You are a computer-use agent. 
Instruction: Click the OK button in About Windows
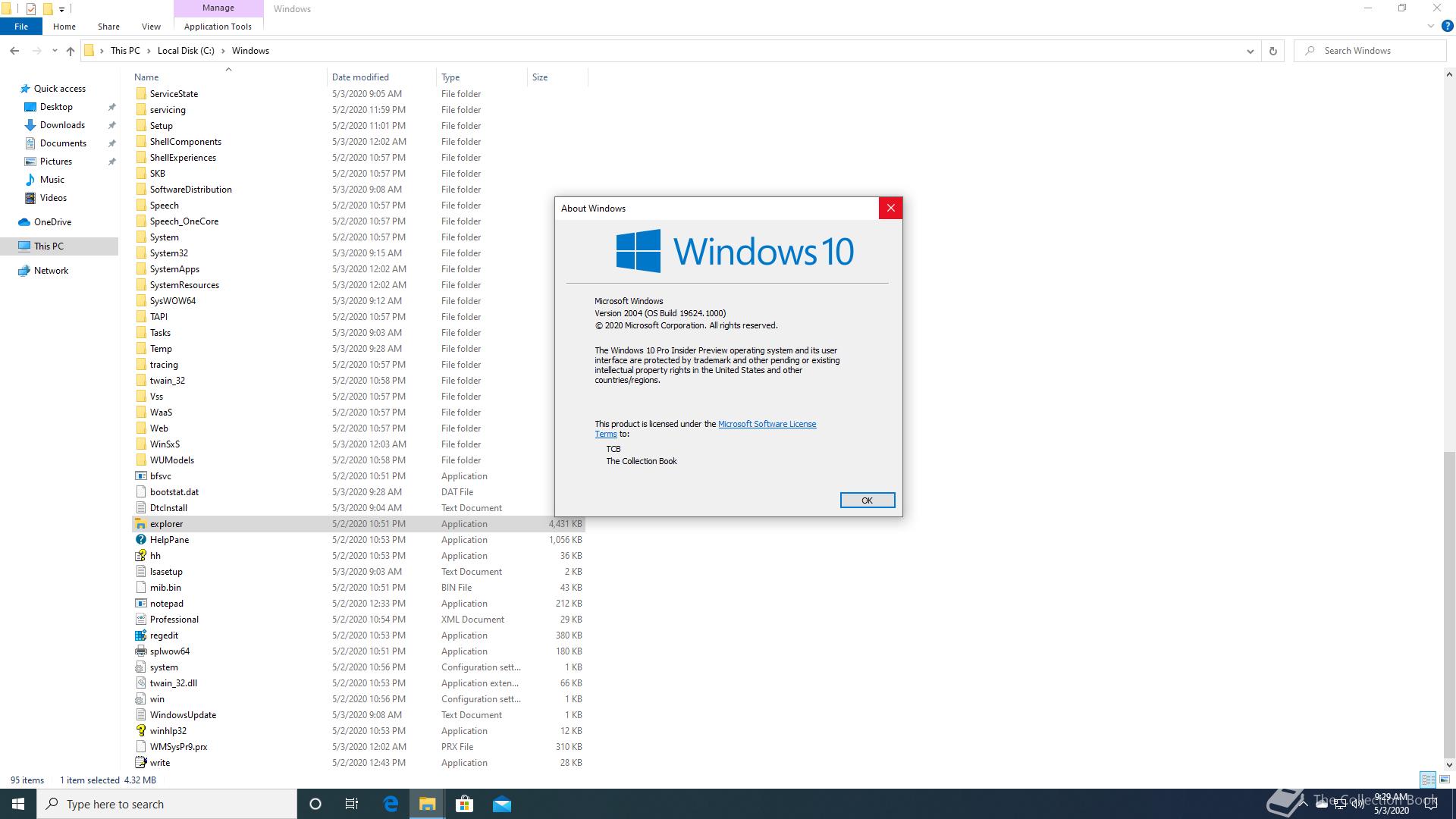[867, 500]
